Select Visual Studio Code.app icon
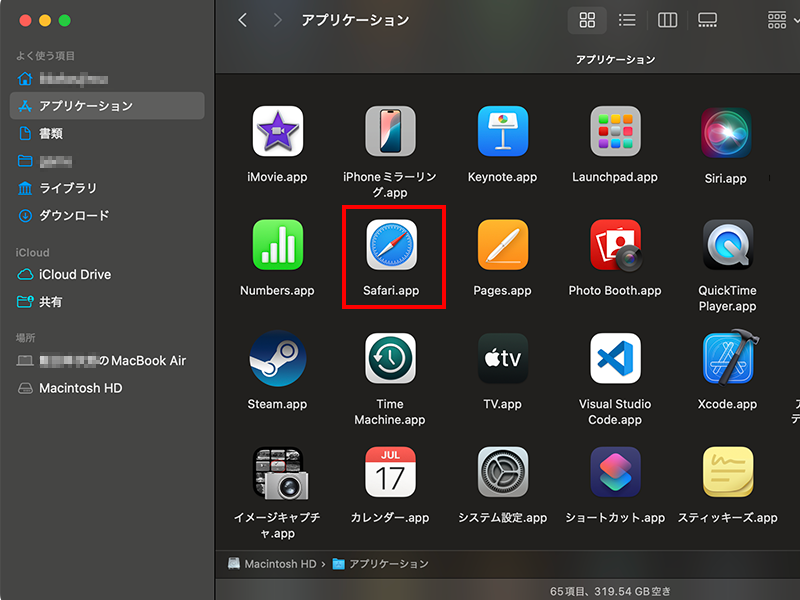This screenshot has height=600, width=800. click(615, 358)
